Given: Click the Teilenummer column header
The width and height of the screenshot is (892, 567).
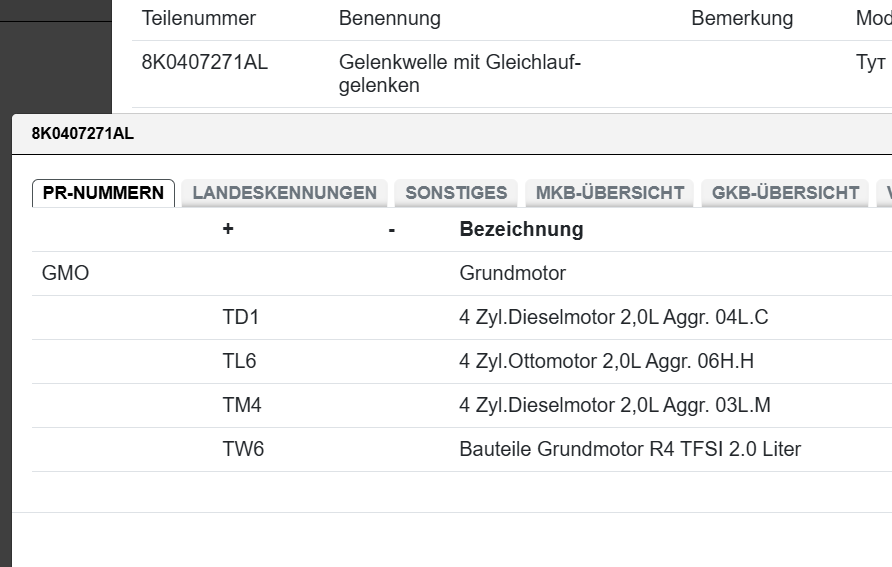Looking at the screenshot, I should (x=199, y=18).
